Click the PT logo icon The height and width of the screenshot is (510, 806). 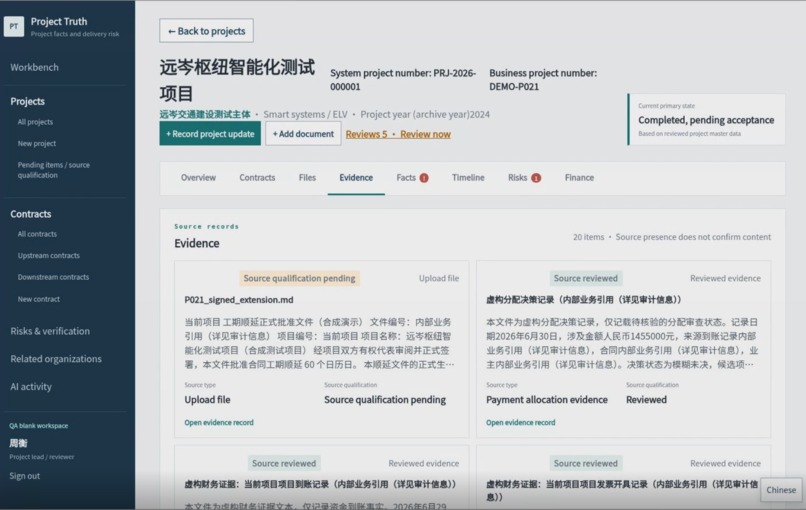coord(14,26)
